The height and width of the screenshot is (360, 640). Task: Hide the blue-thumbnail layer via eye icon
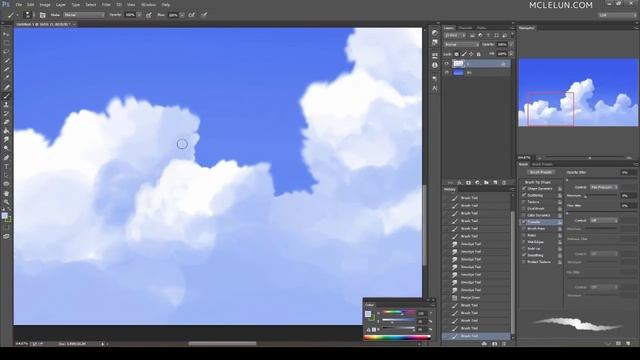[447, 73]
